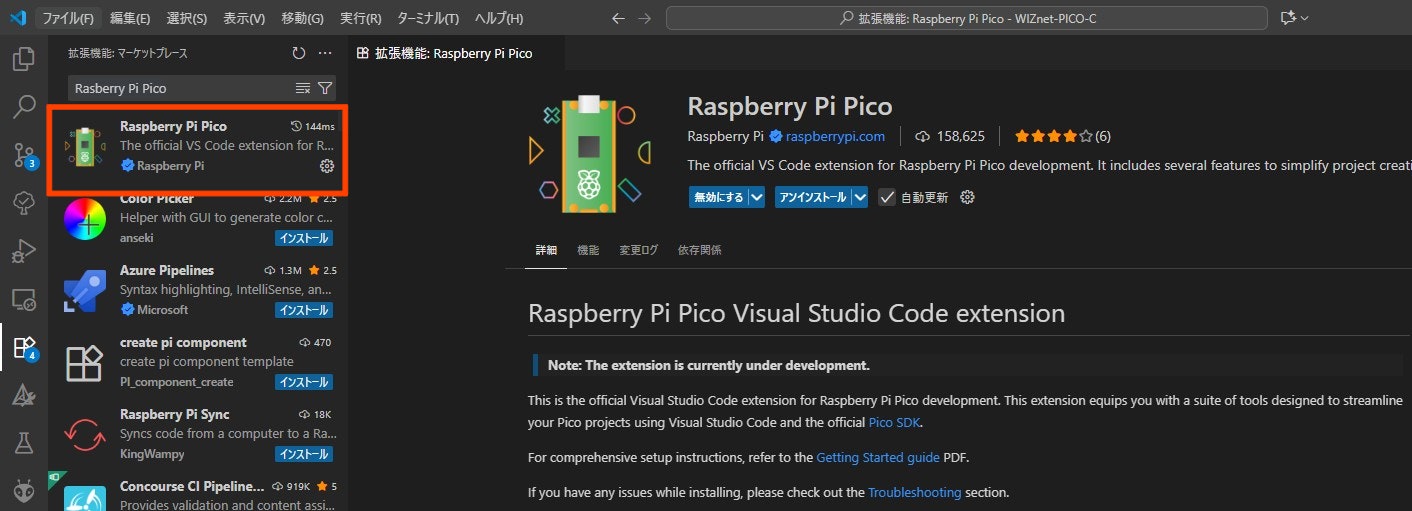Install the Azure Pipelines extension
The height and width of the screenshot is (511, 1412).
tap(304, 310)
